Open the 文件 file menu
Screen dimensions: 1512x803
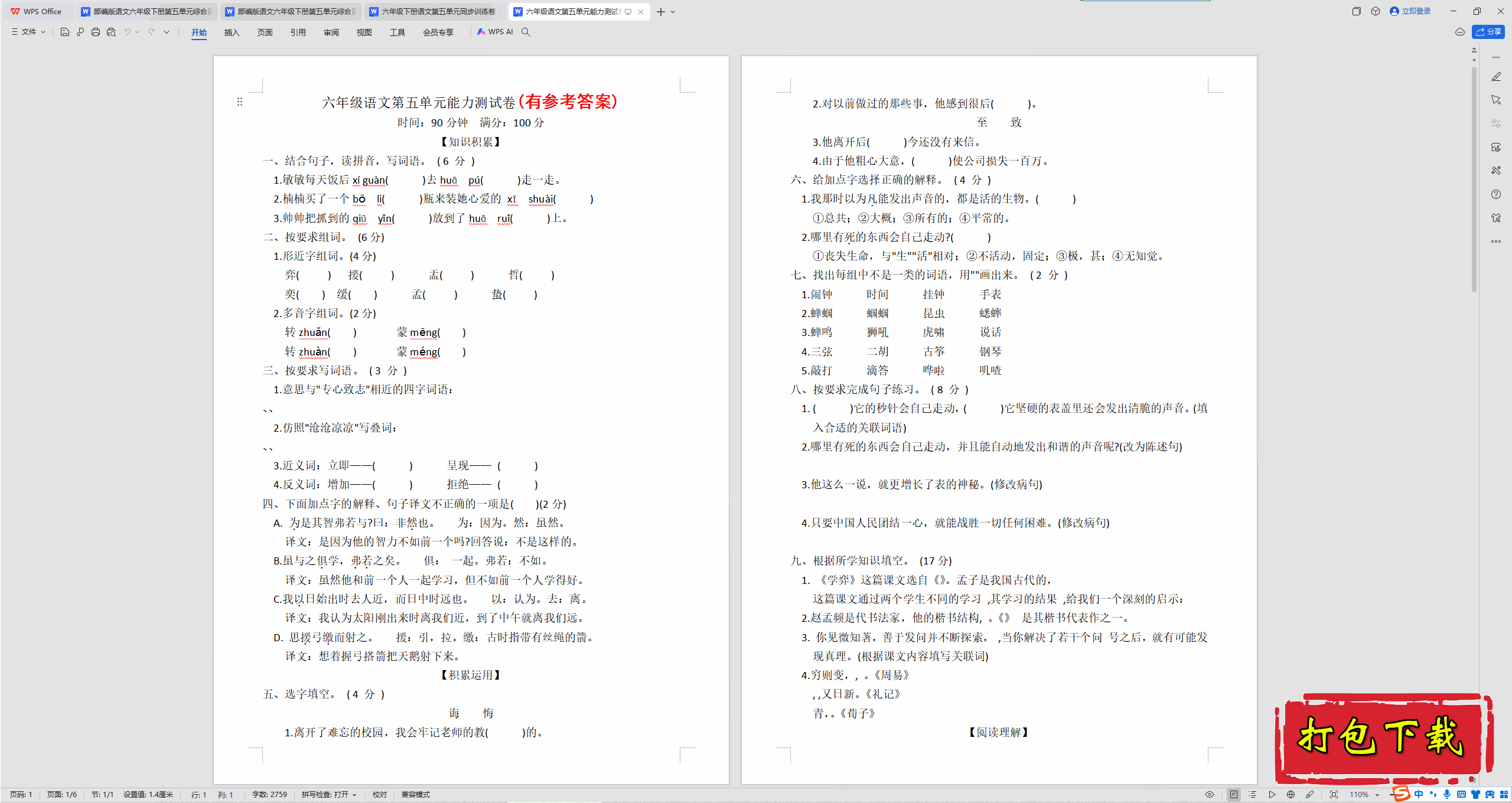point(28,32)
